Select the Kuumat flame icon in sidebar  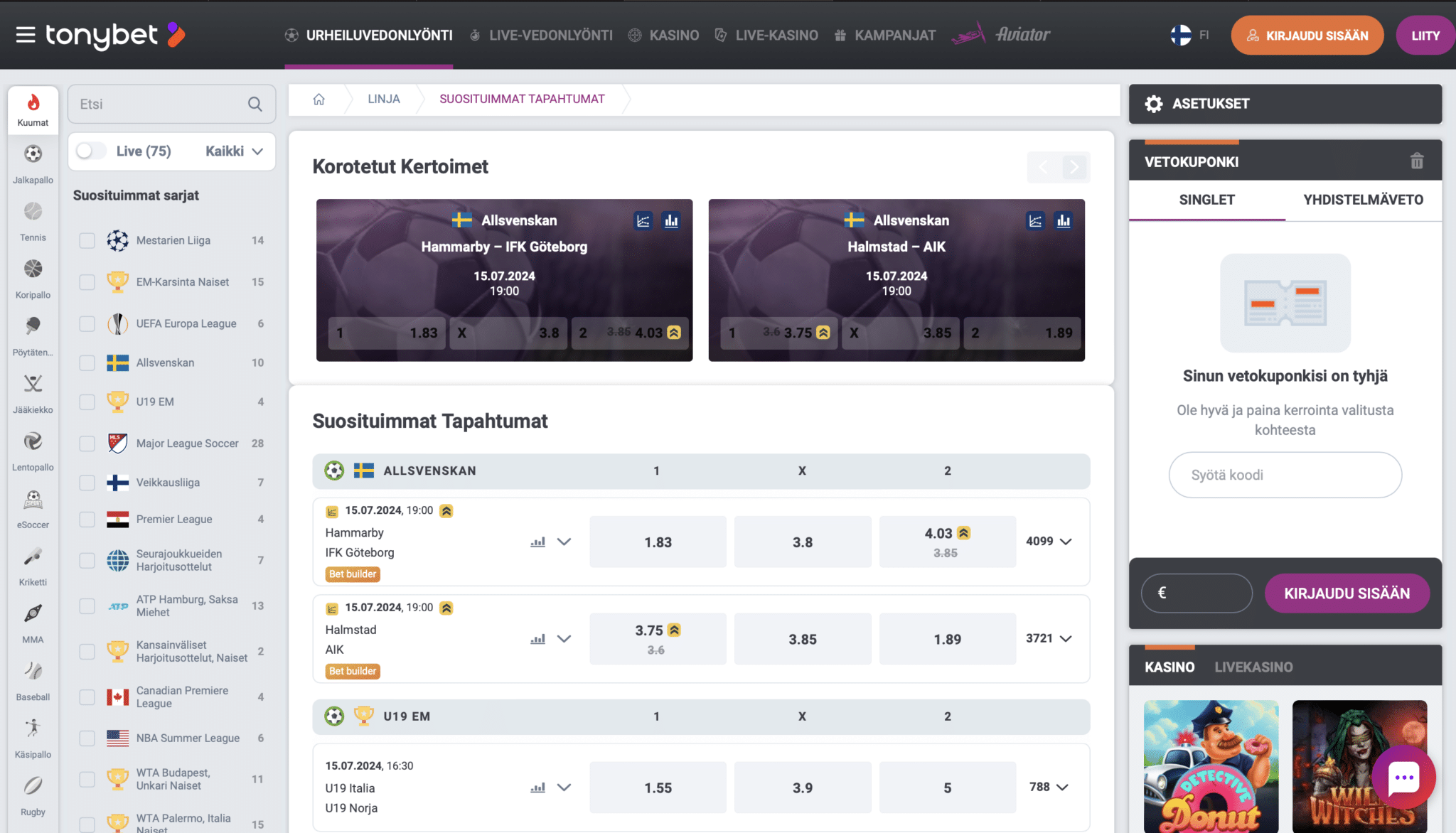[33, 109]
